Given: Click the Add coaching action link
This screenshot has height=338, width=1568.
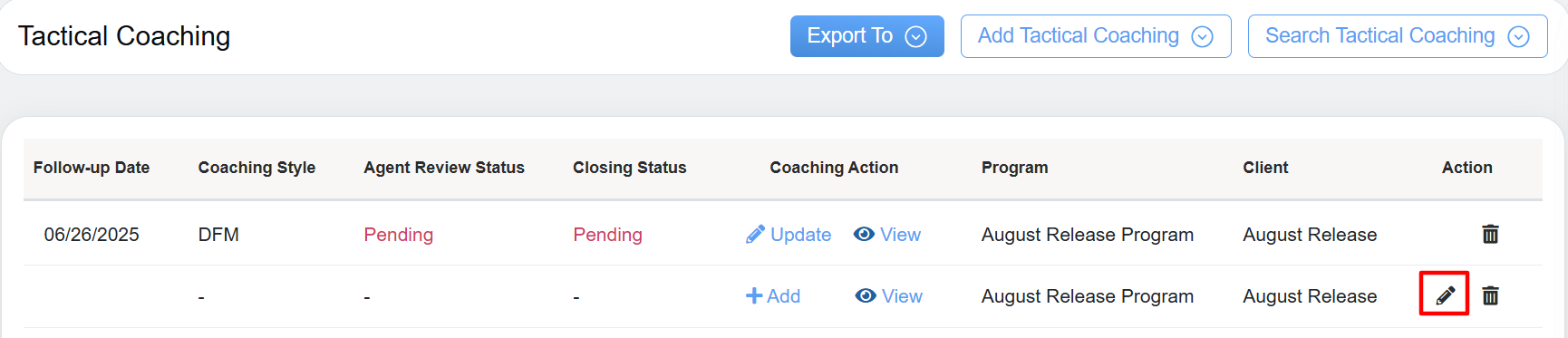Looking at the screenshot, I should click(x=783, y=296).
